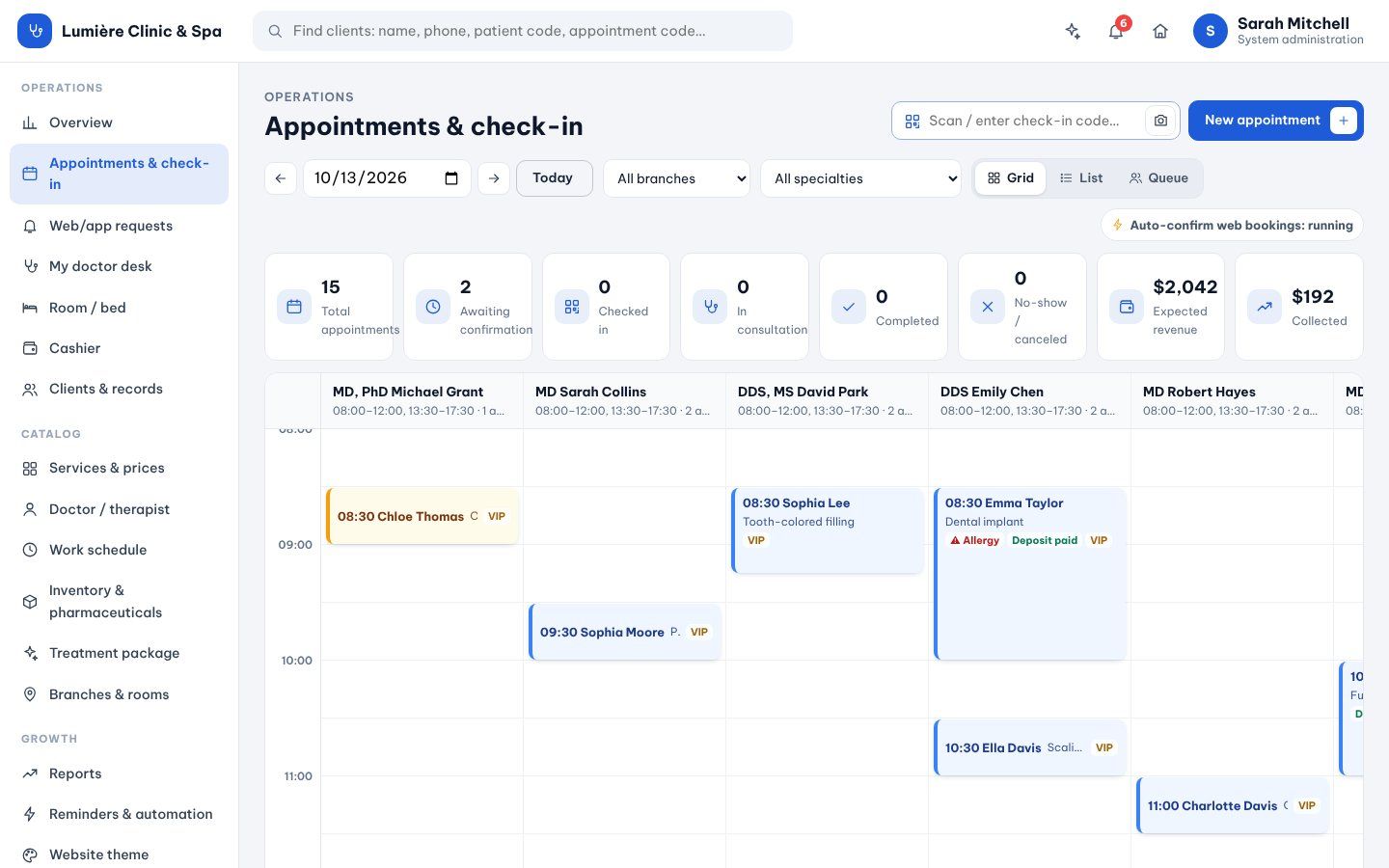Viewport: 1389px width, 868px height.
Task: Go to Room / bed page
Action: (120, 308)
